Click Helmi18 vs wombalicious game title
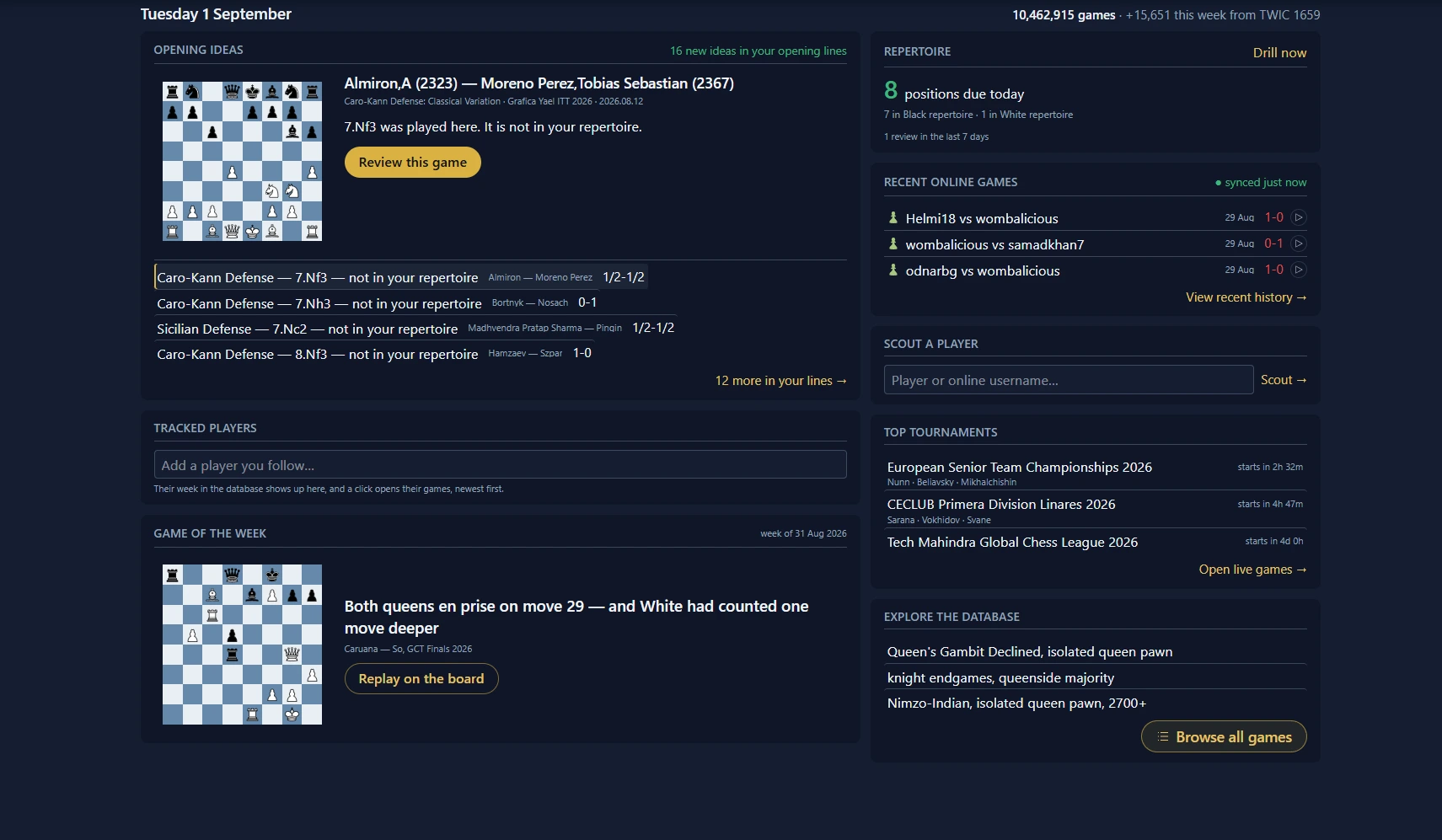Screen dimensions: 1442x840 pos(982,218)
